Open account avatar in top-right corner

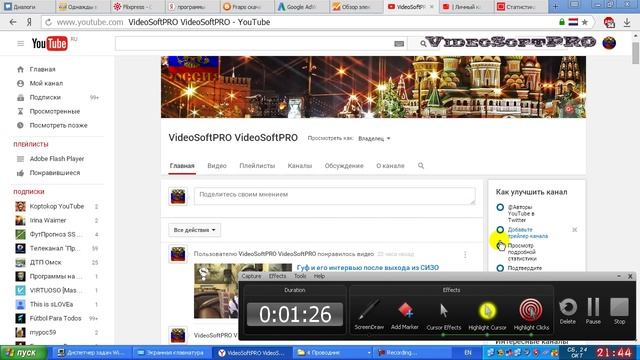[x=609, y=42]
